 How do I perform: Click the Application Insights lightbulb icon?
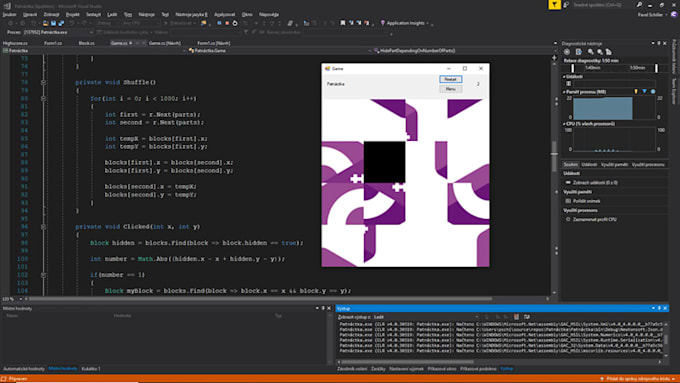click(382, 23)
